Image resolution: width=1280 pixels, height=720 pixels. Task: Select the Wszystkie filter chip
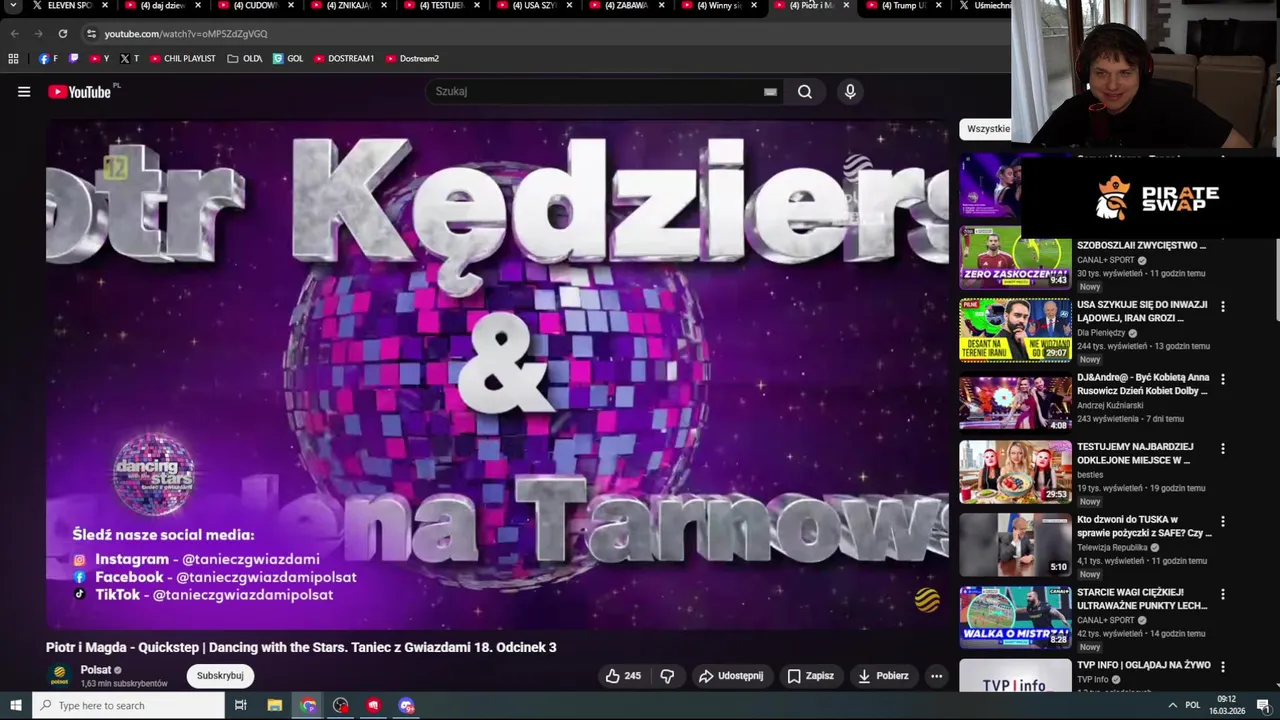click(x=987, y=129)
